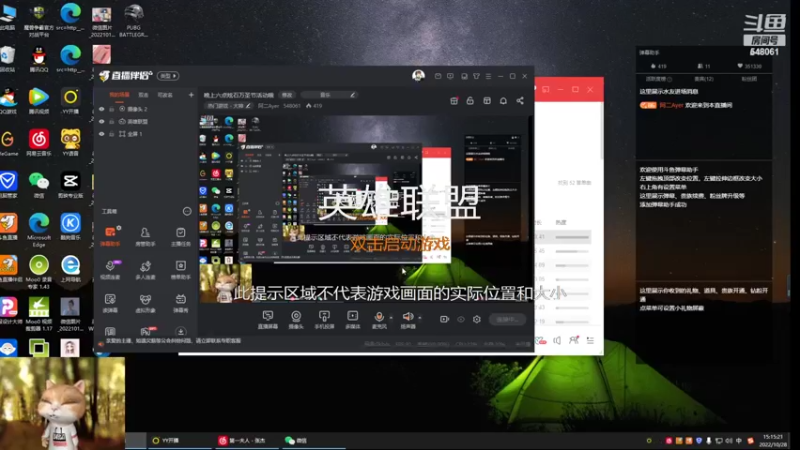Mute the 扬声器 speaker
The width and height of the screenshot is (800, 450).
[x=408, y=319]
